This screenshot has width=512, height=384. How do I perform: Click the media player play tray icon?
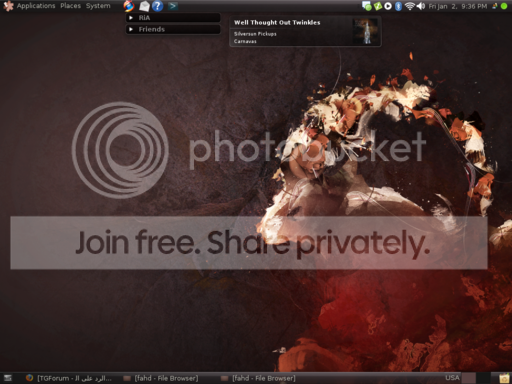[x=388, y=6]
